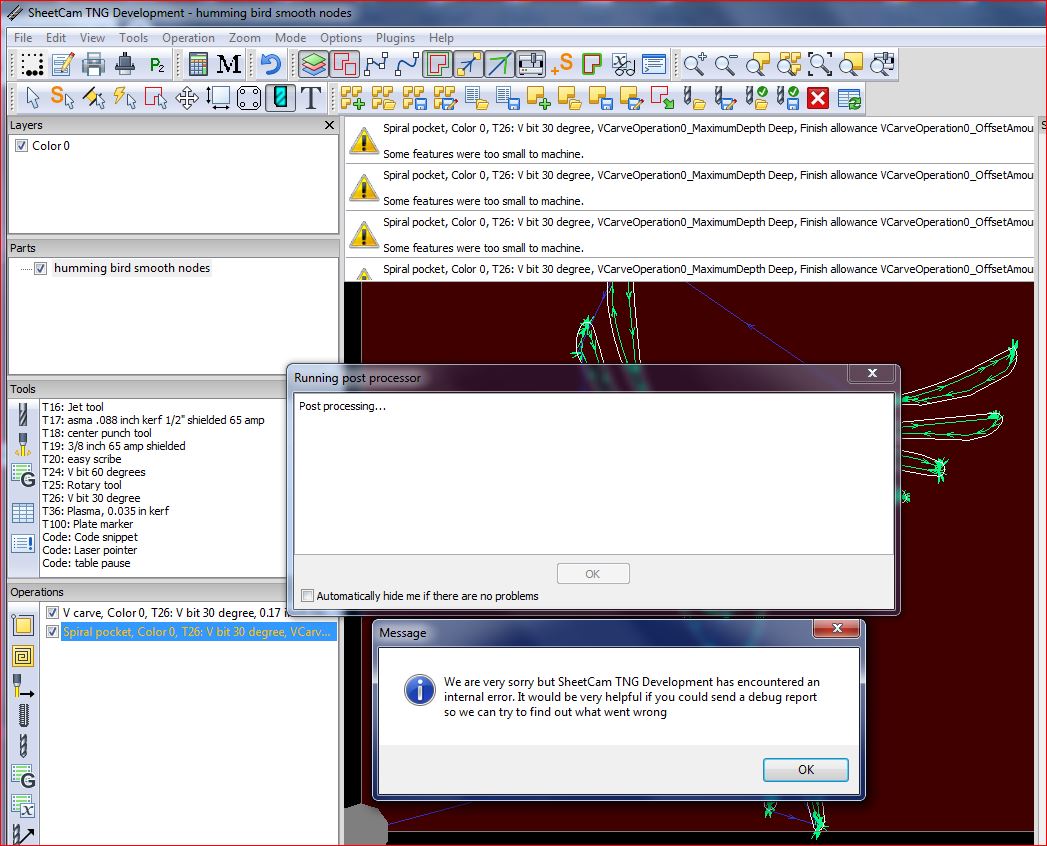Choose the four-arrow move tool

187,98
